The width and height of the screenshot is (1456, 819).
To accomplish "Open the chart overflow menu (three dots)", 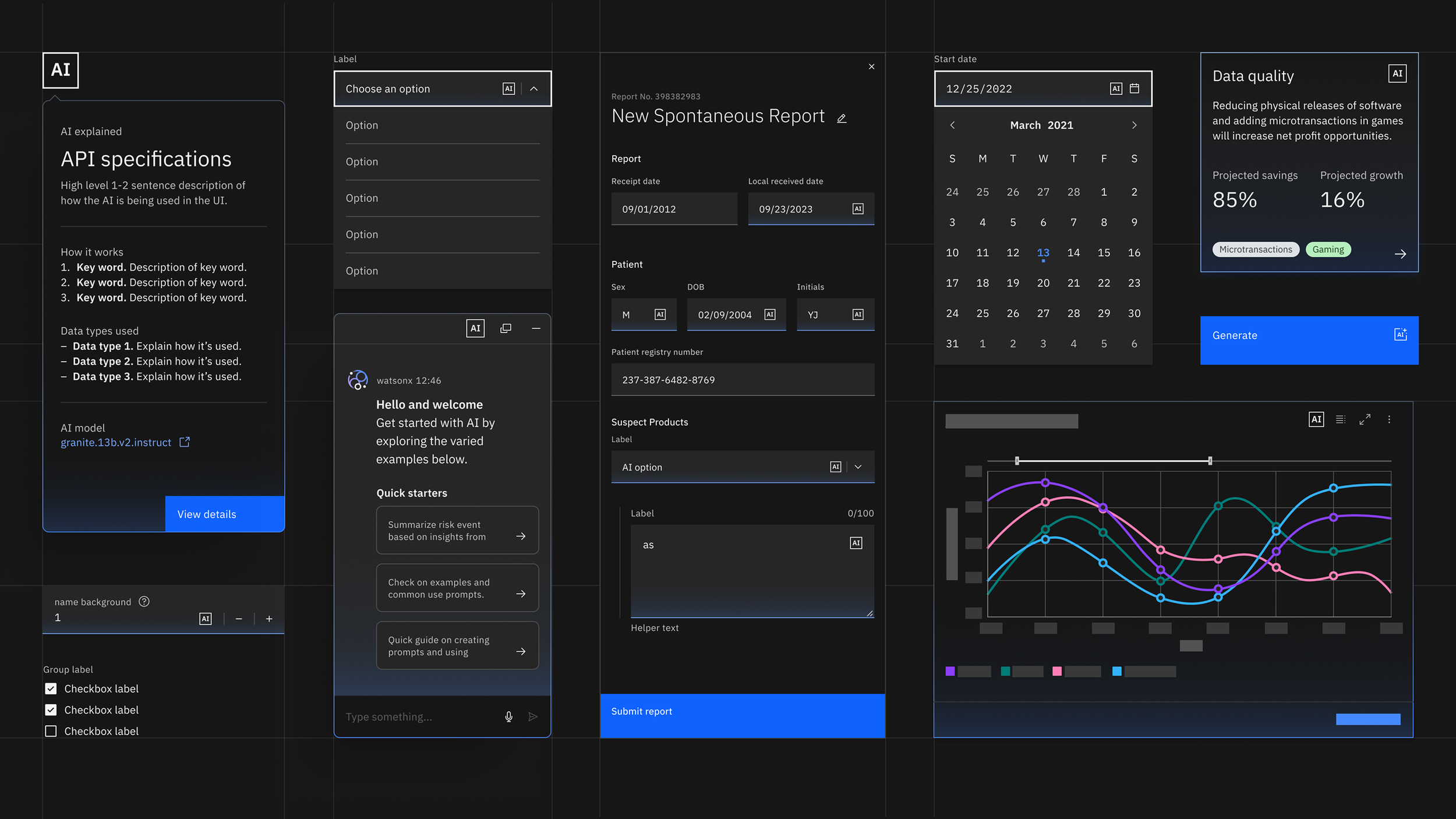I will [1389, 419].
